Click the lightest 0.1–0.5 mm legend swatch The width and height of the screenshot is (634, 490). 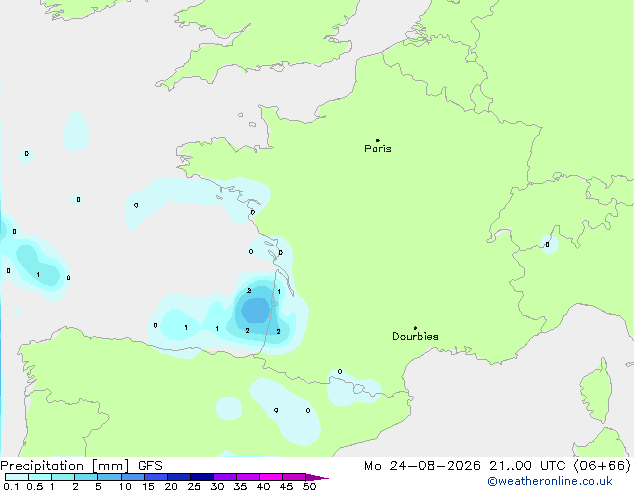17,477
